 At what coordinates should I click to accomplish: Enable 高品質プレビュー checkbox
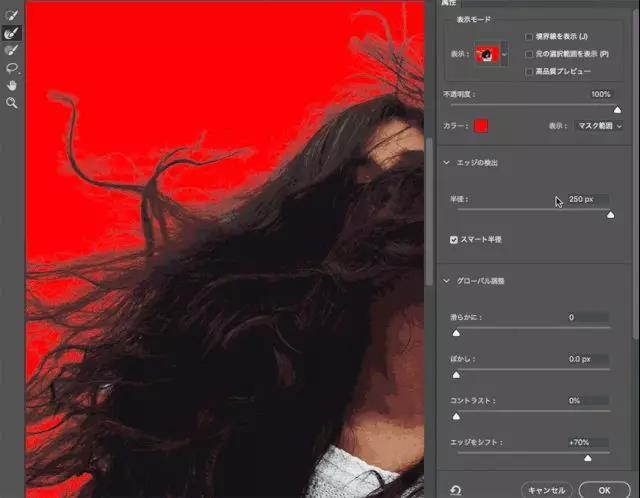coord(529,71)
